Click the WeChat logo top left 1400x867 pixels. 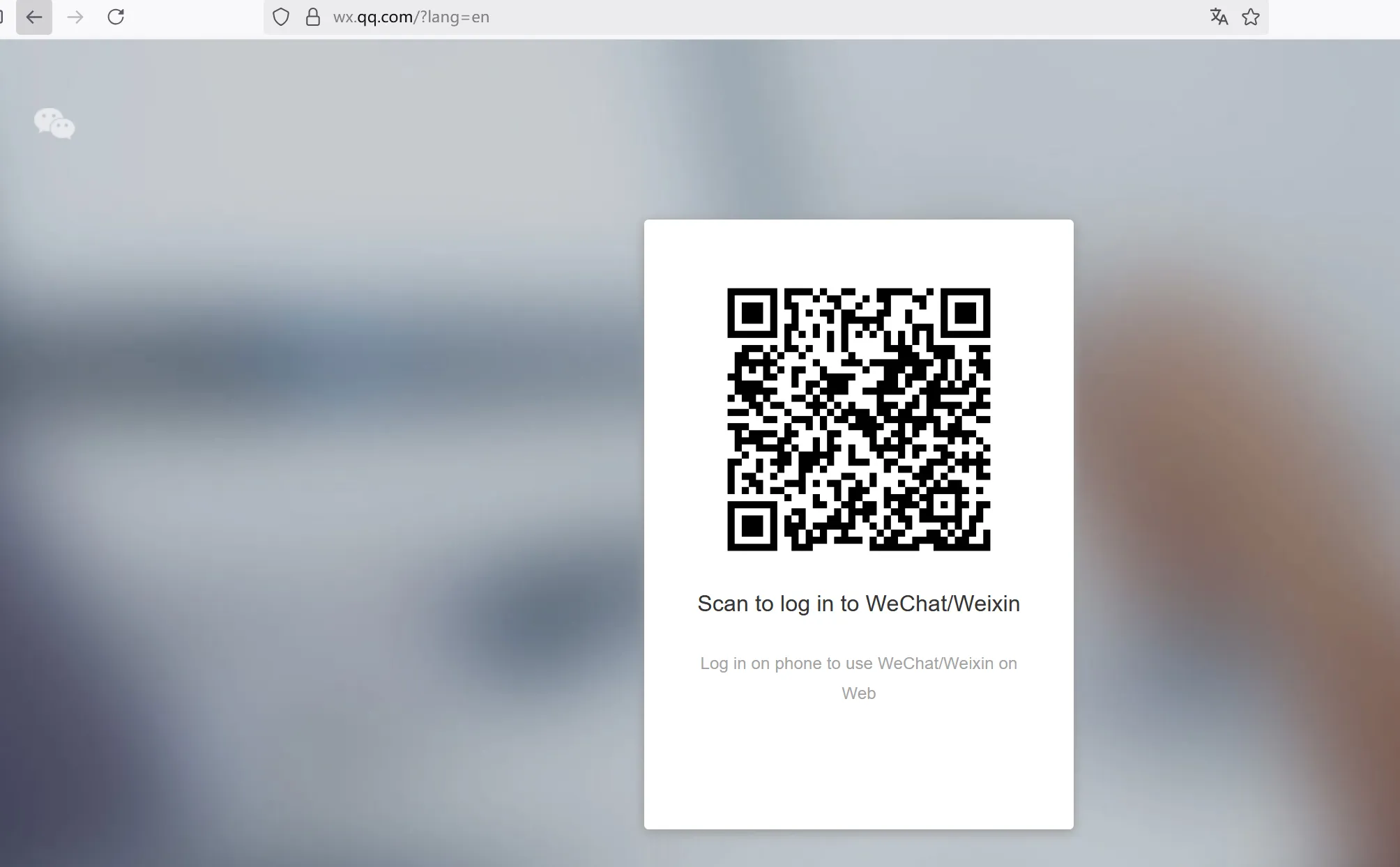54,124
